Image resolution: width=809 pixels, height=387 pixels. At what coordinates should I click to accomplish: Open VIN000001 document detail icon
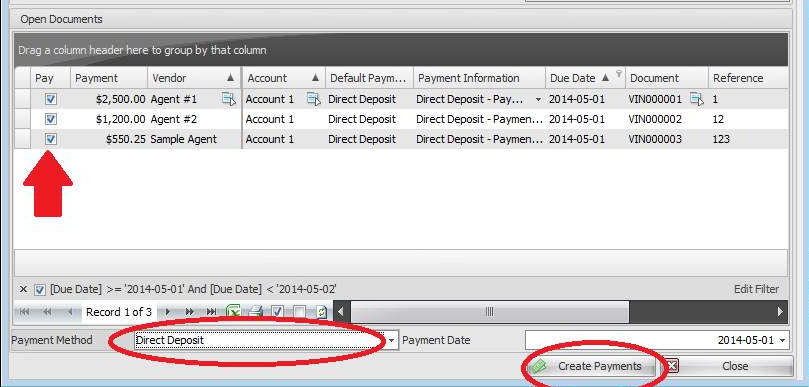pos(697,99)
